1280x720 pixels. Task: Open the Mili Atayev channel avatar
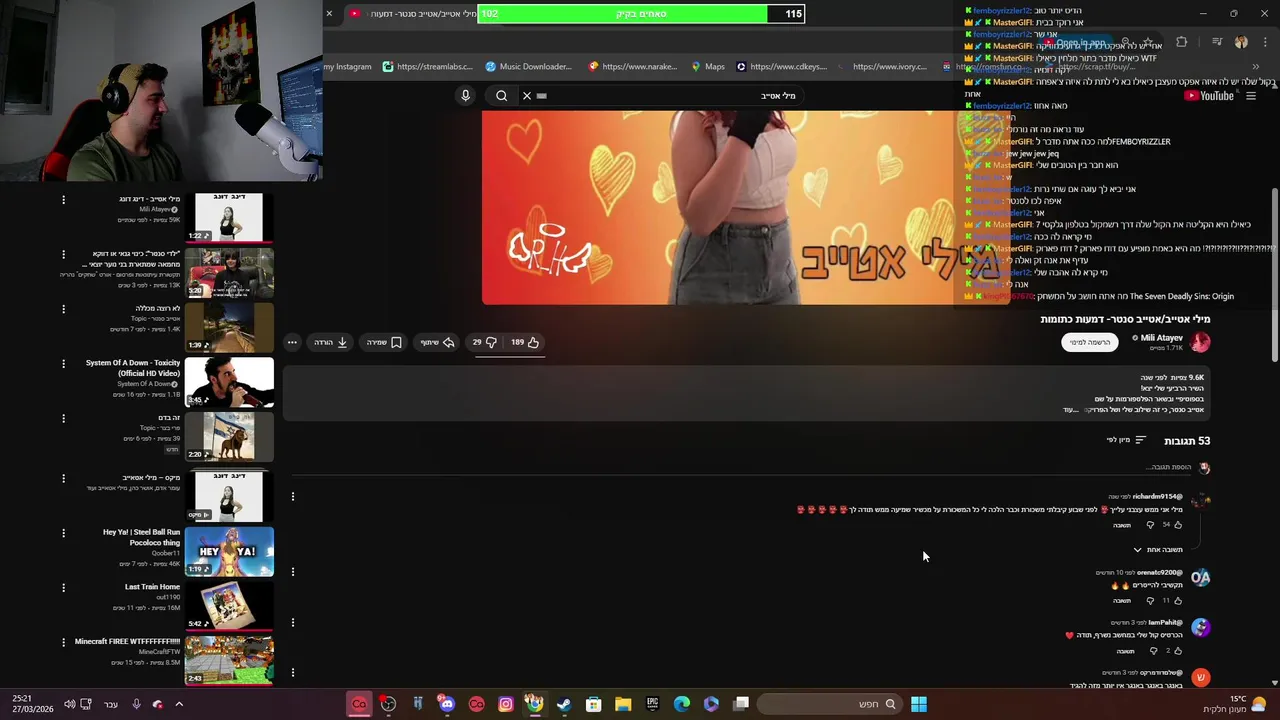coord(1200,342)
